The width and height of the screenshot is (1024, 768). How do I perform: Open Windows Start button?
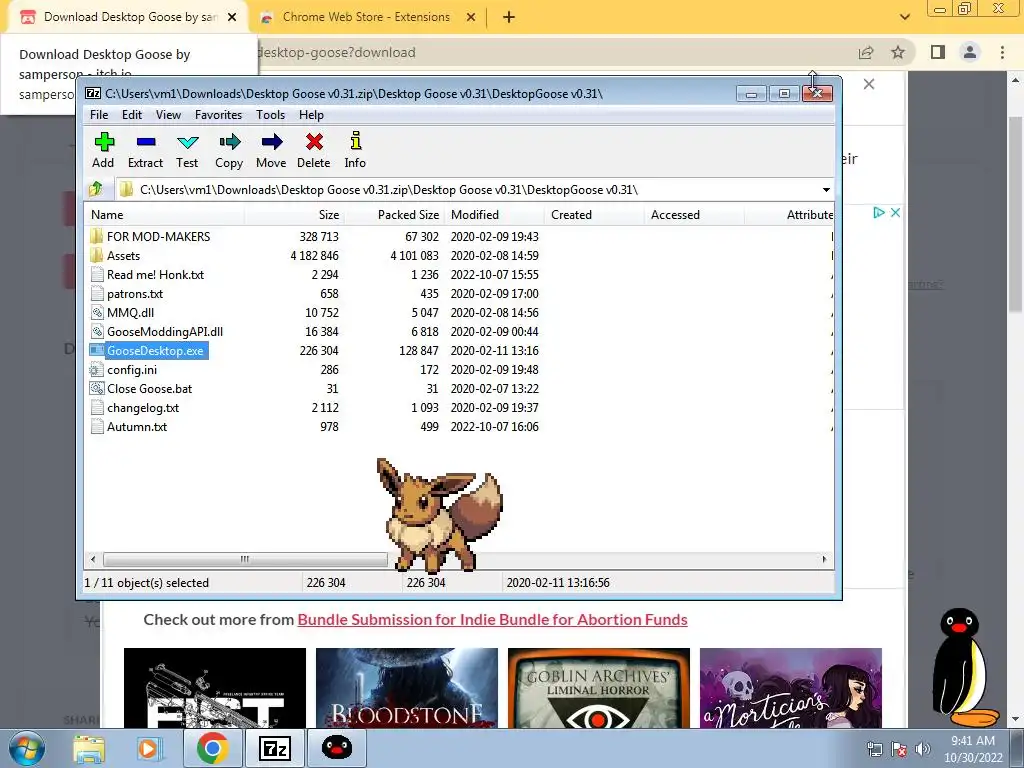click(x=27, y=748)
